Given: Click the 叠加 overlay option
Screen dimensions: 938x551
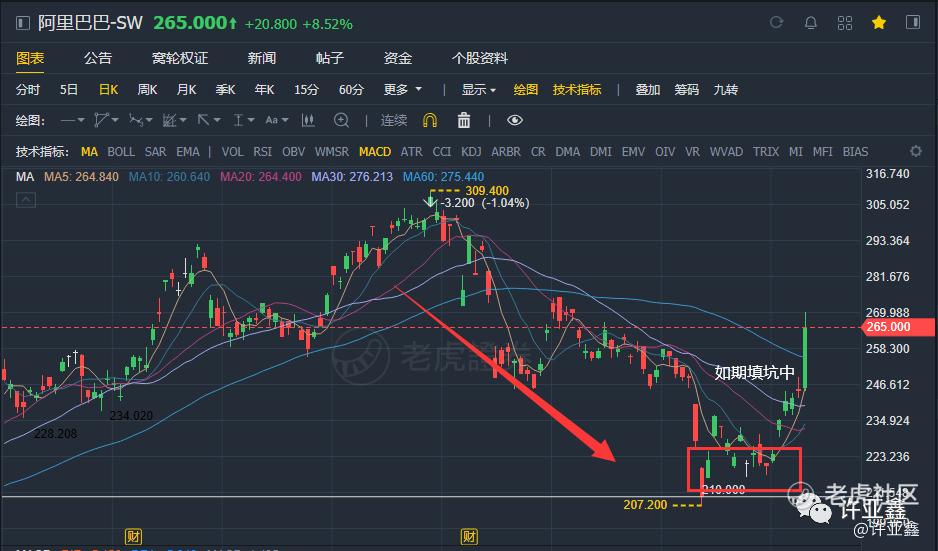Looking at the screenshot, I should tap(647, 90).
